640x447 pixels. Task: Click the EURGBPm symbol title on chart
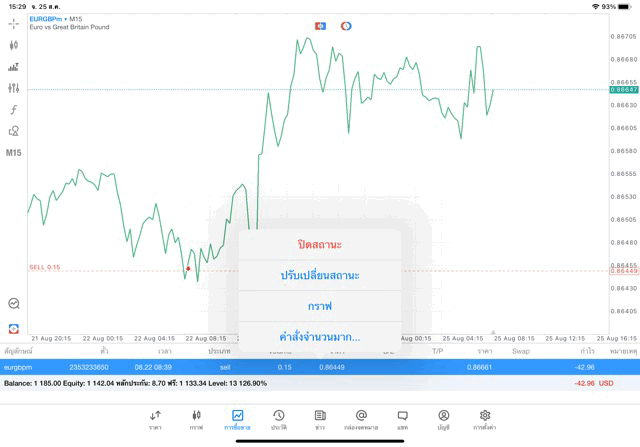coord(49,18)
